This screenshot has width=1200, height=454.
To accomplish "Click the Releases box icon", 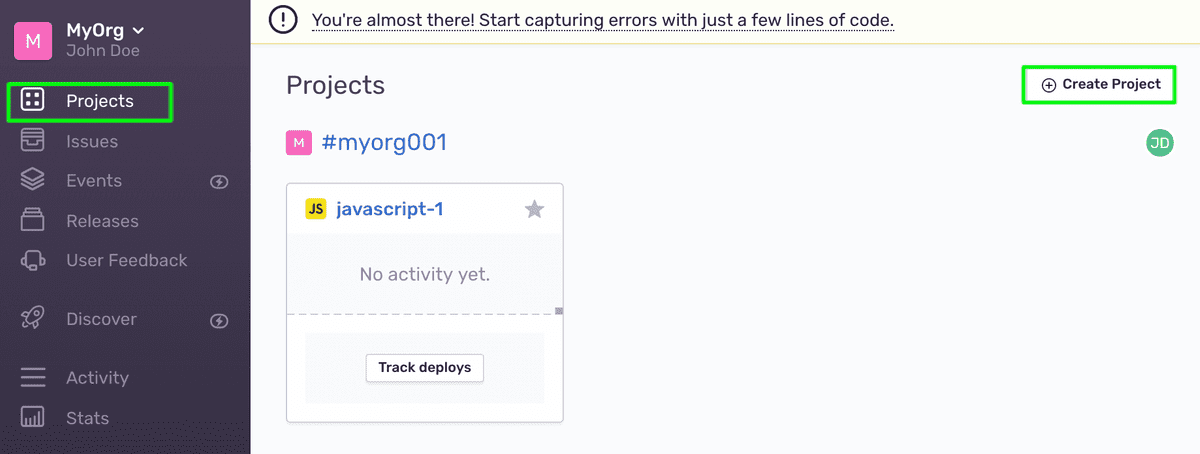I will pyautogui.click(x=33, y=220).
